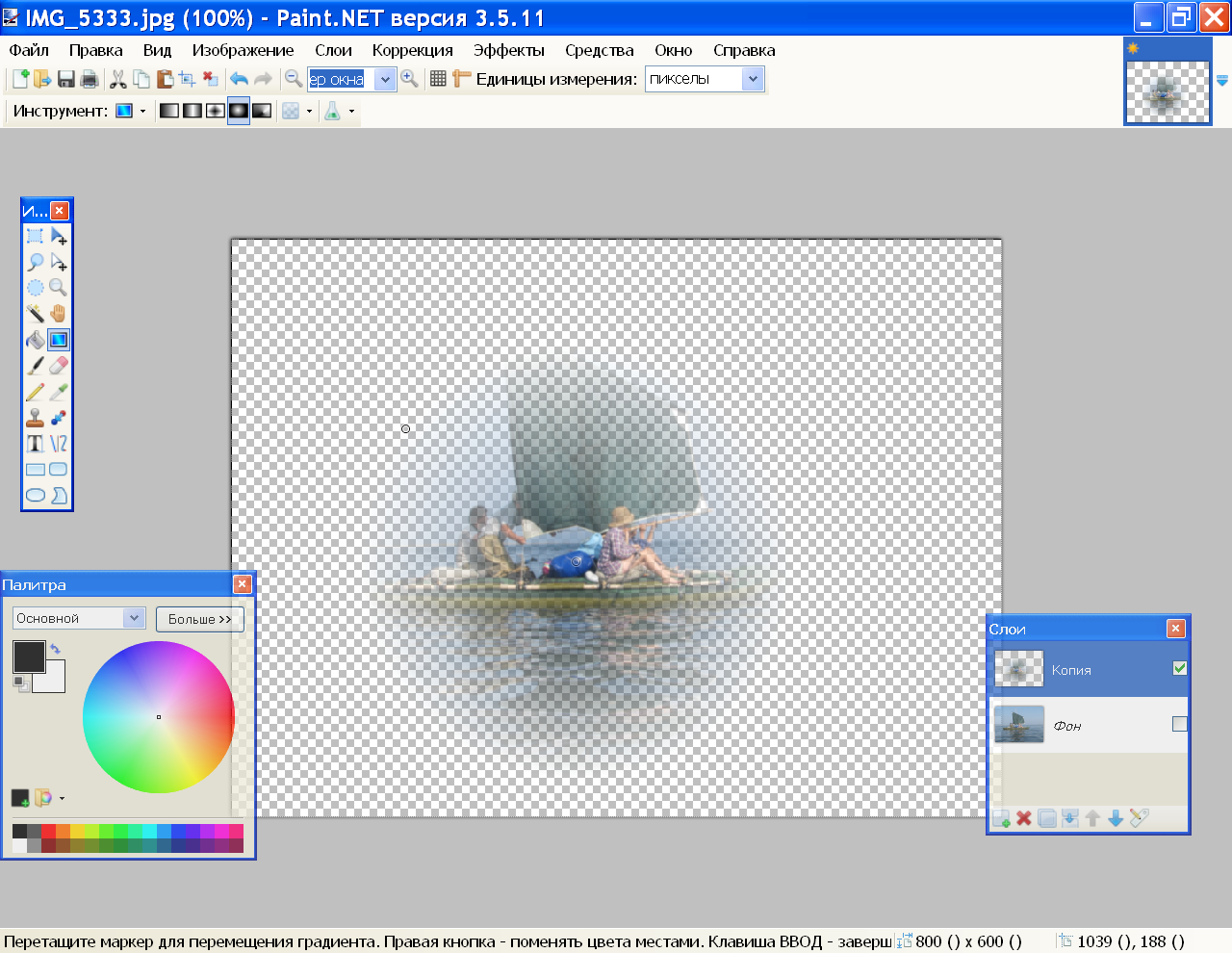
Task: Open the Изображение menu
Action: tap(243, 50)
